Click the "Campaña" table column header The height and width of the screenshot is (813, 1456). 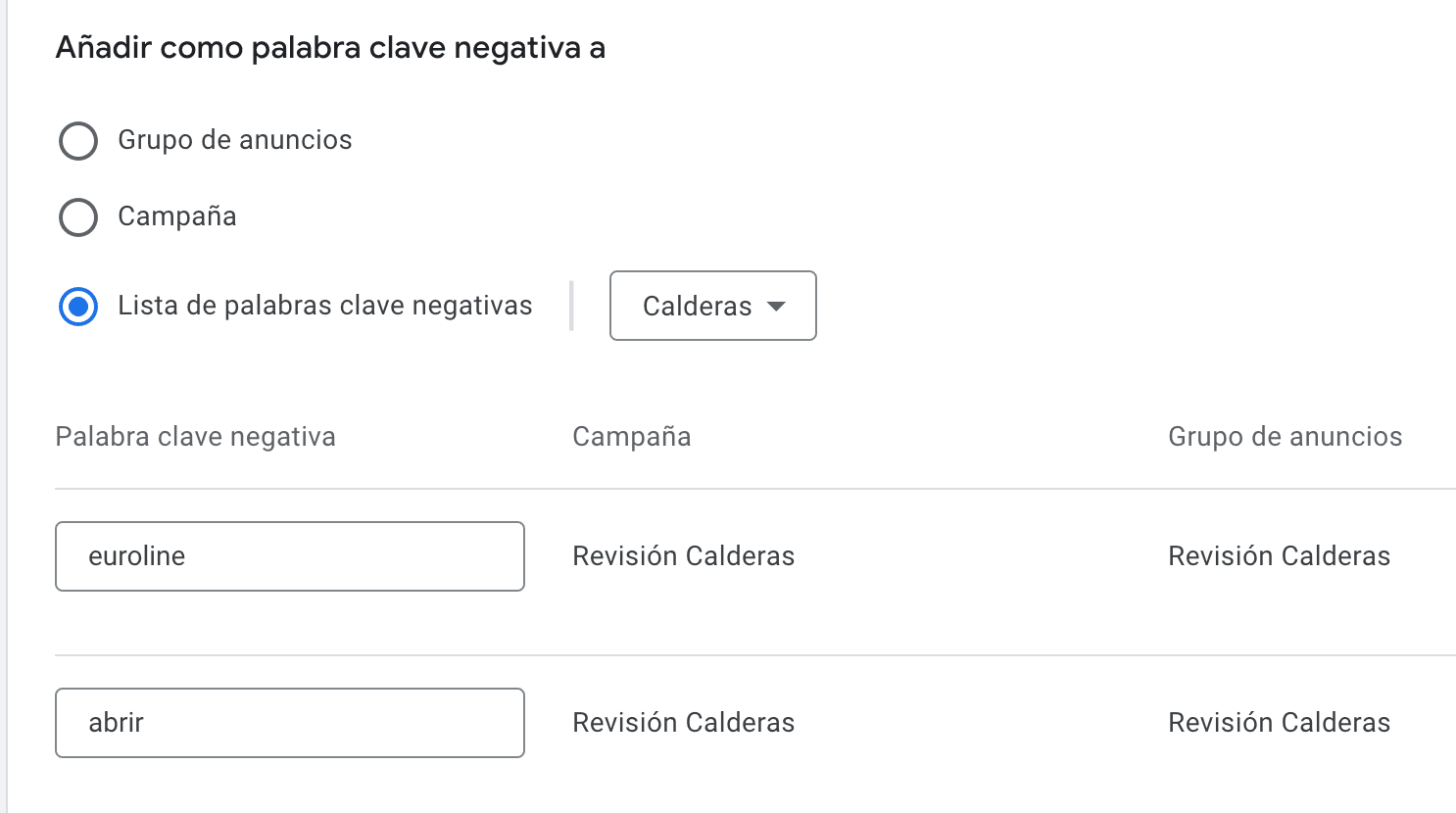click(631, 437)
